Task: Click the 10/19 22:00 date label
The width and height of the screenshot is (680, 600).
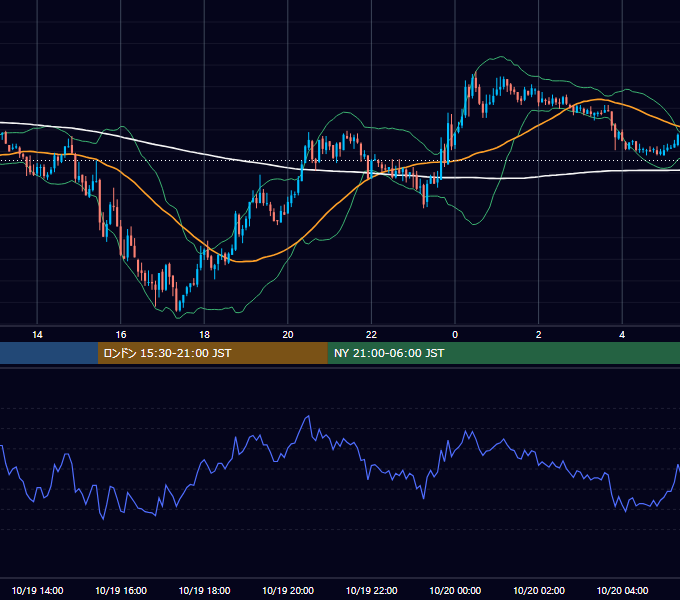Action: [x=371, y=590]
